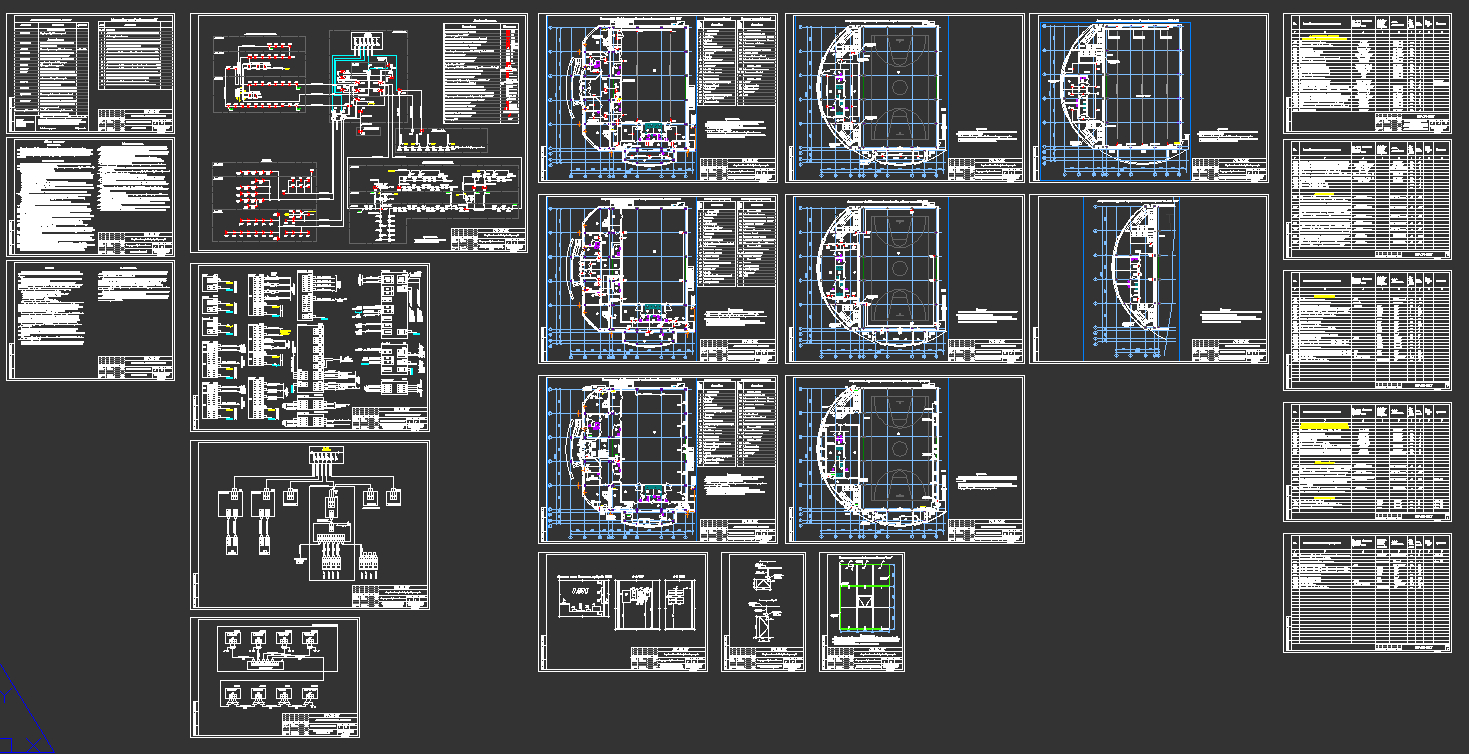Click the detail sheet with three small views
The height and width of the screenshot is (754, 1469).
(623, 612)
